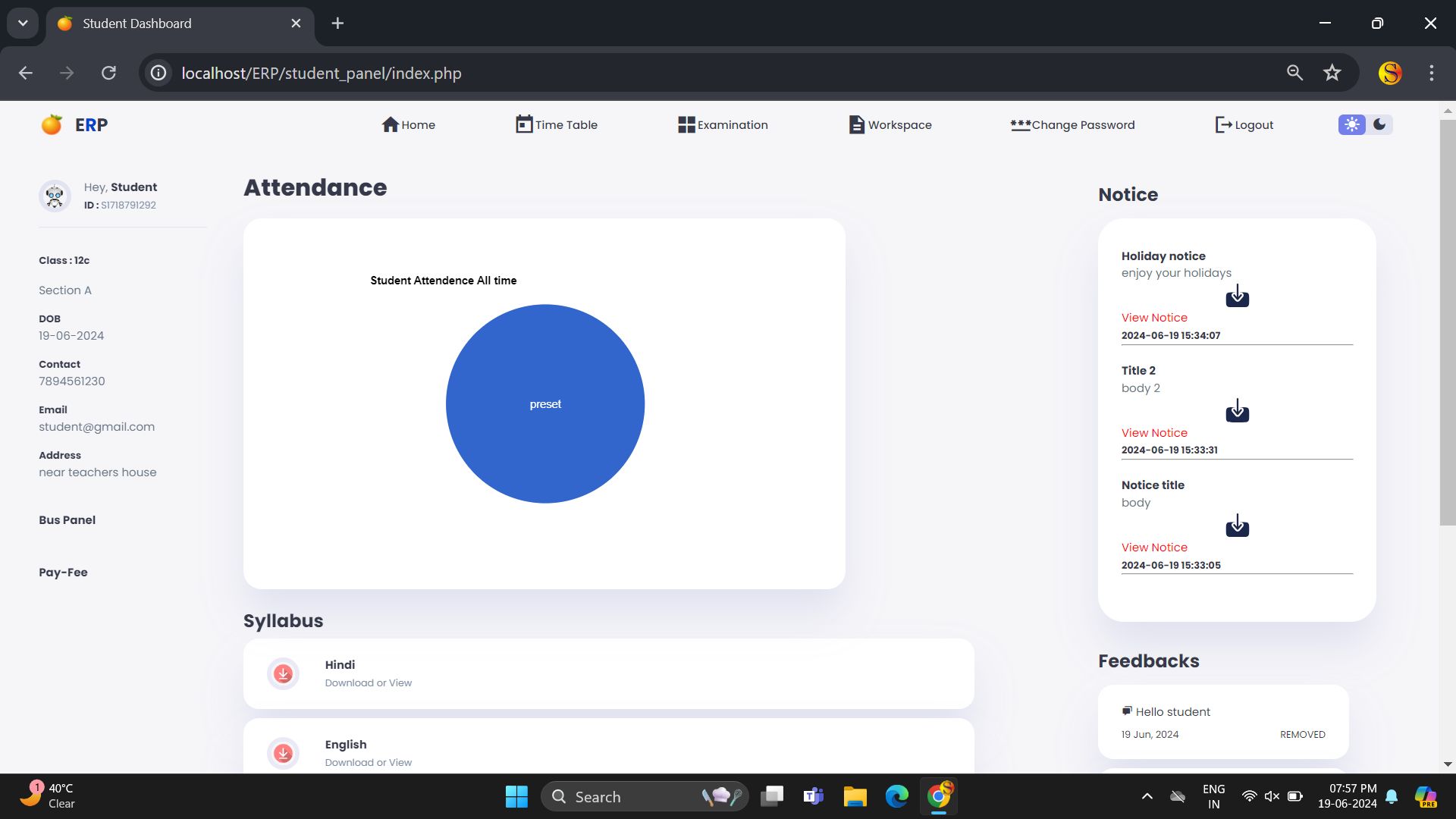Click the English syllabus download icon
Screen dimensions: 1456x819
coord(283,753)
